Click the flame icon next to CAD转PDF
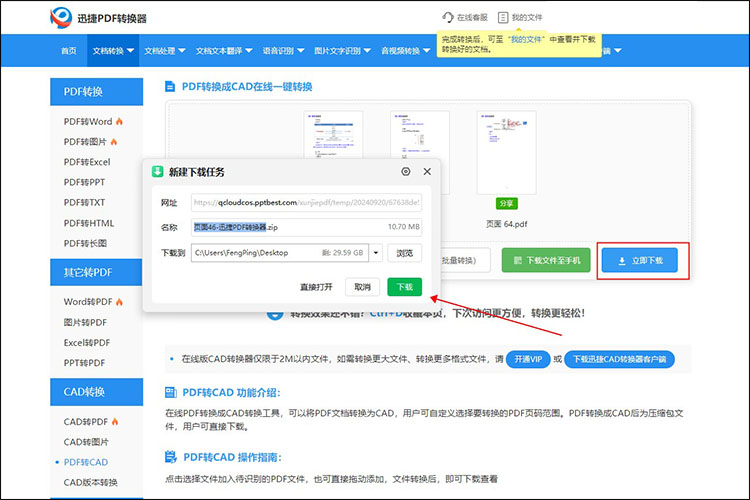Screen dimensions: 750x500 coord(115,422)
